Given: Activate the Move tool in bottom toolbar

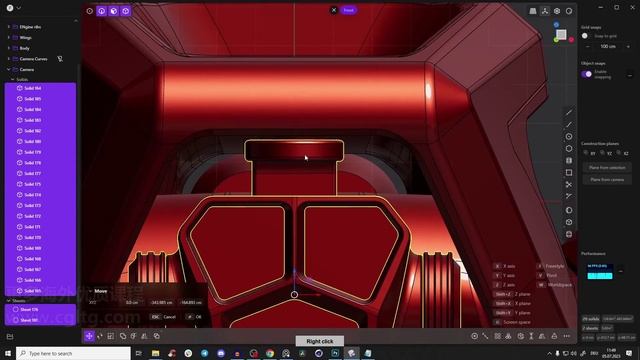Looking at the screenshot, I should (89, 336).
